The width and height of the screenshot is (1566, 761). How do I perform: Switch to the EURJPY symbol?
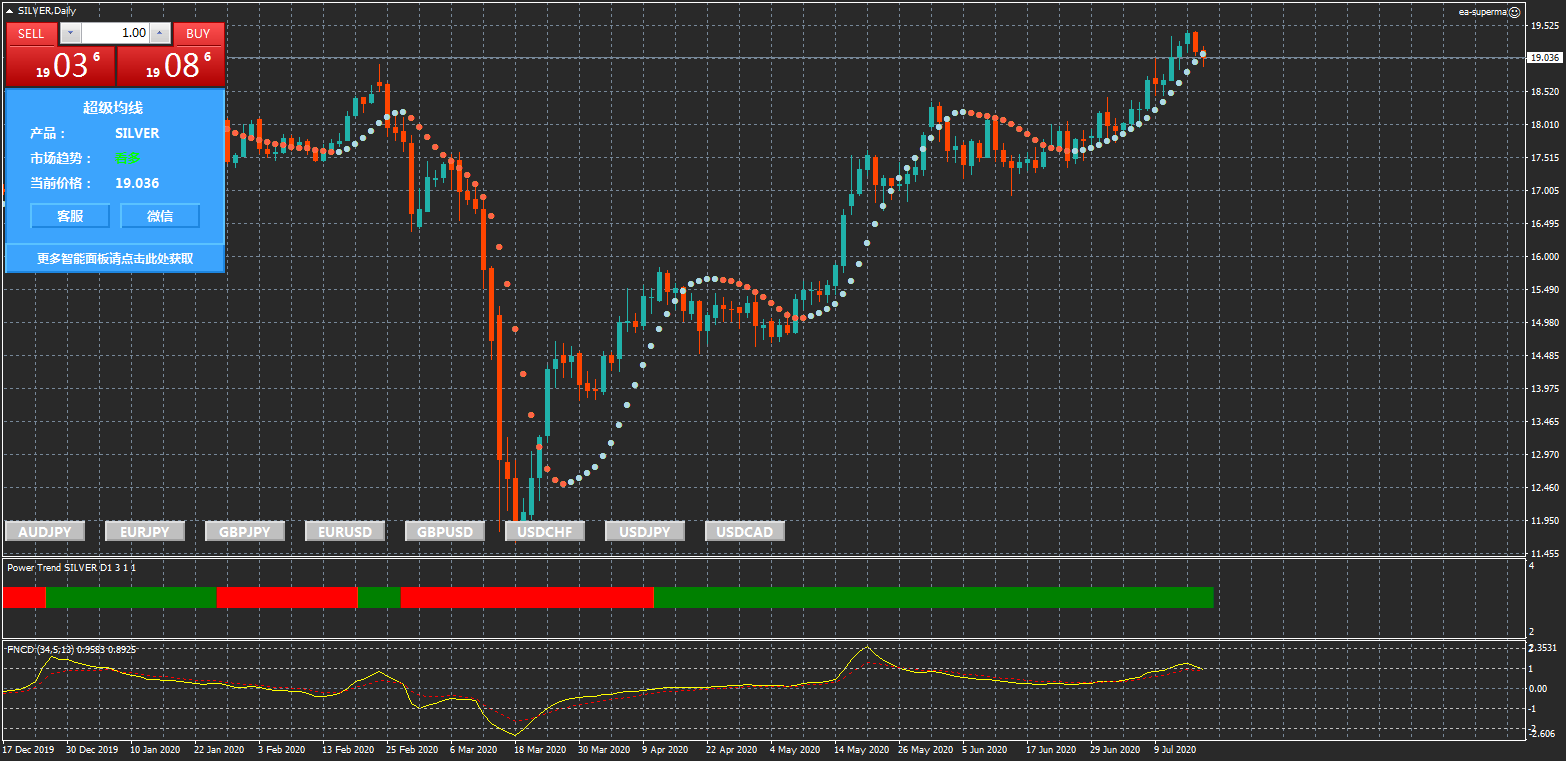145,532
